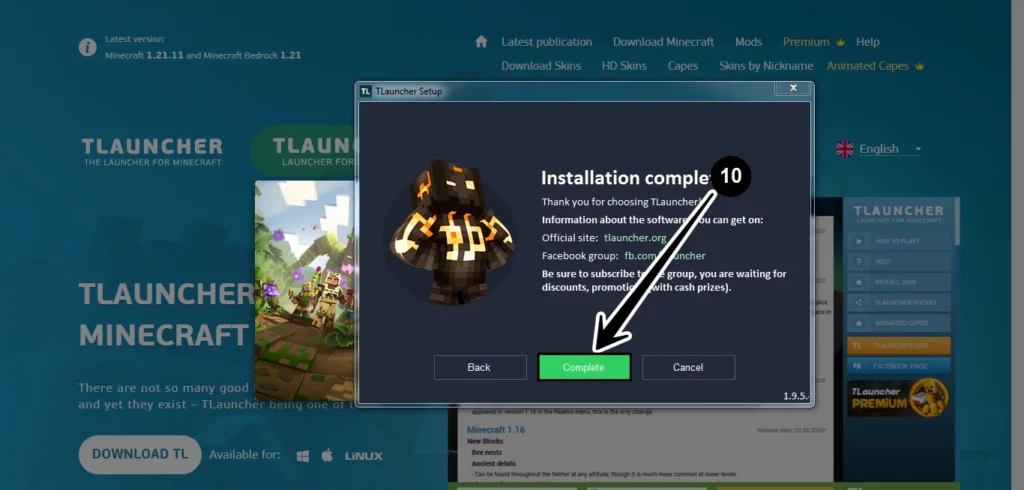1024x490 pixels.
Task: Click the 'New Blocks' heading text
Action: click(485, 441)
